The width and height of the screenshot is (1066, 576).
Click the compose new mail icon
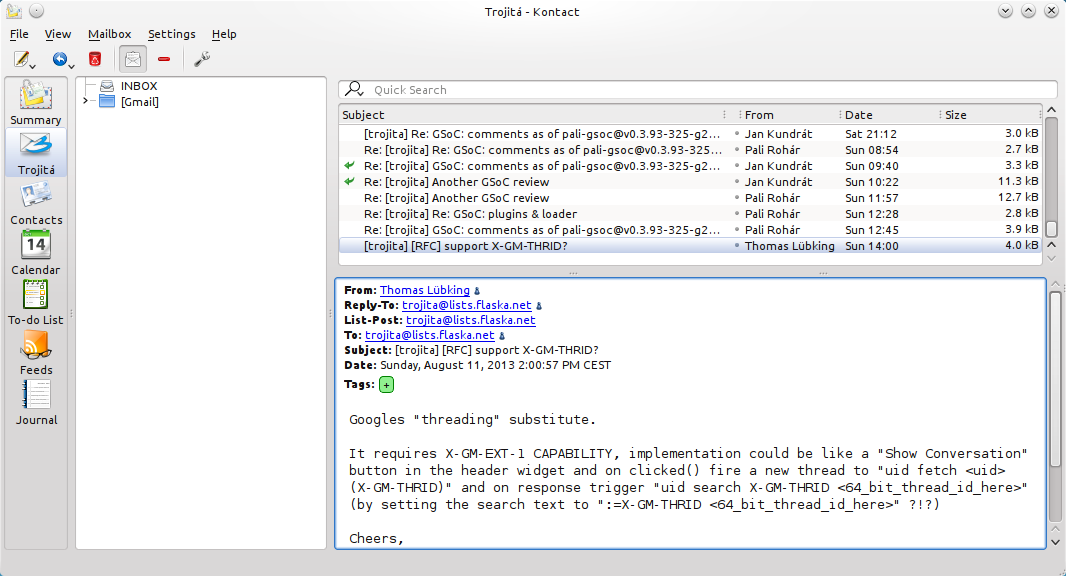[19, 59]
